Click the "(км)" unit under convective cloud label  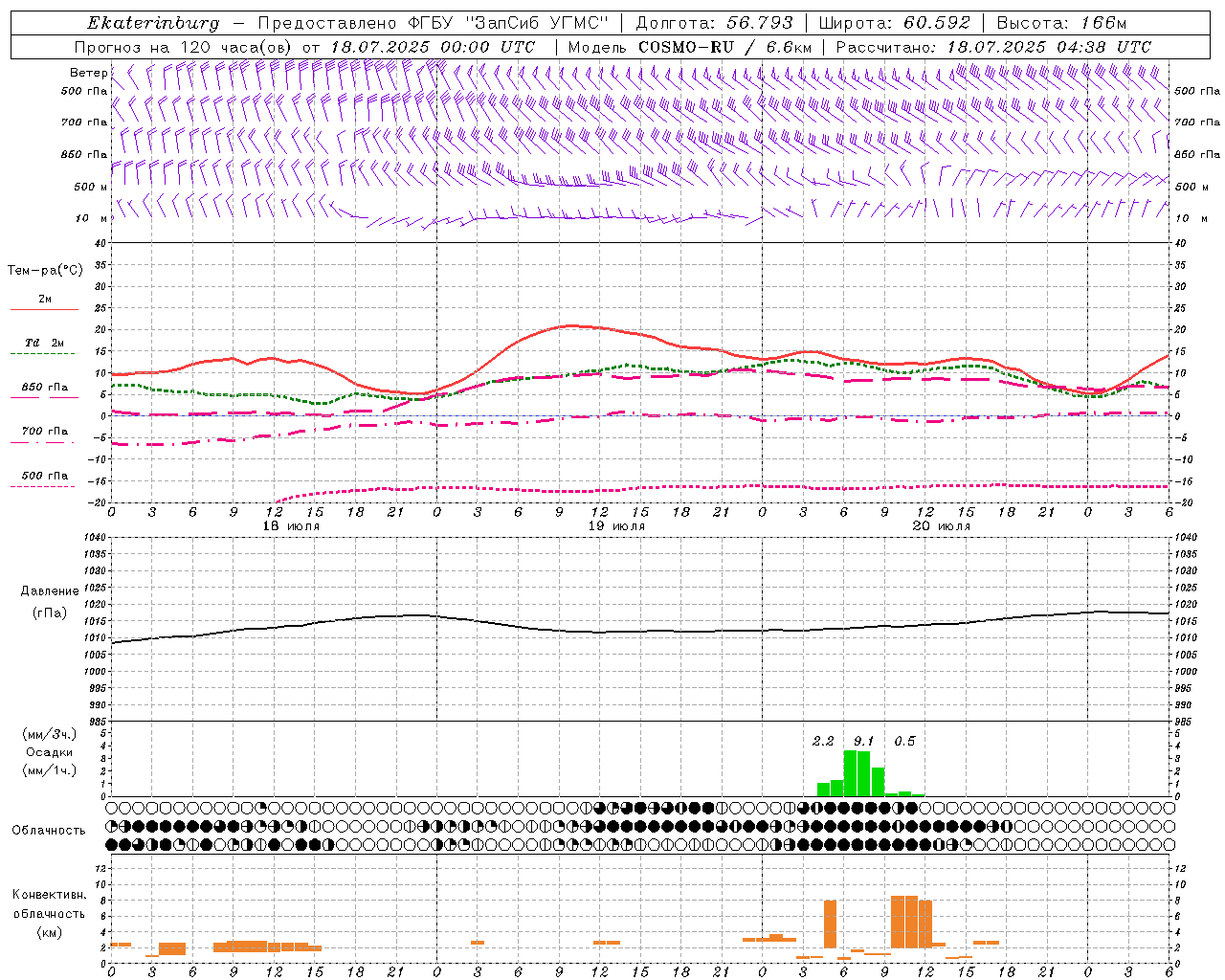click(50, 932)
